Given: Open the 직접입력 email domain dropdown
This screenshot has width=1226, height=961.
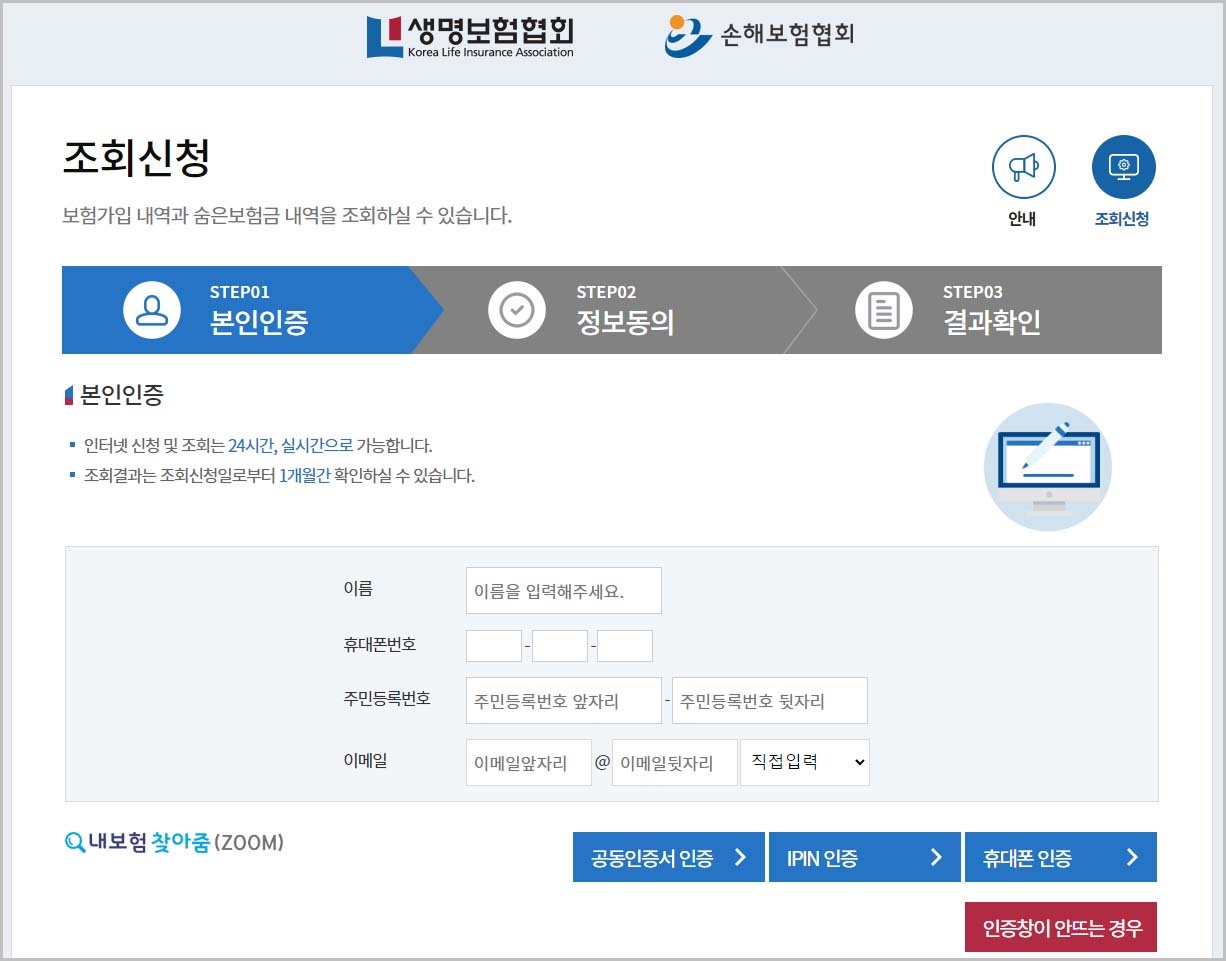Looking at the screenshot, I should pos(805,763).
